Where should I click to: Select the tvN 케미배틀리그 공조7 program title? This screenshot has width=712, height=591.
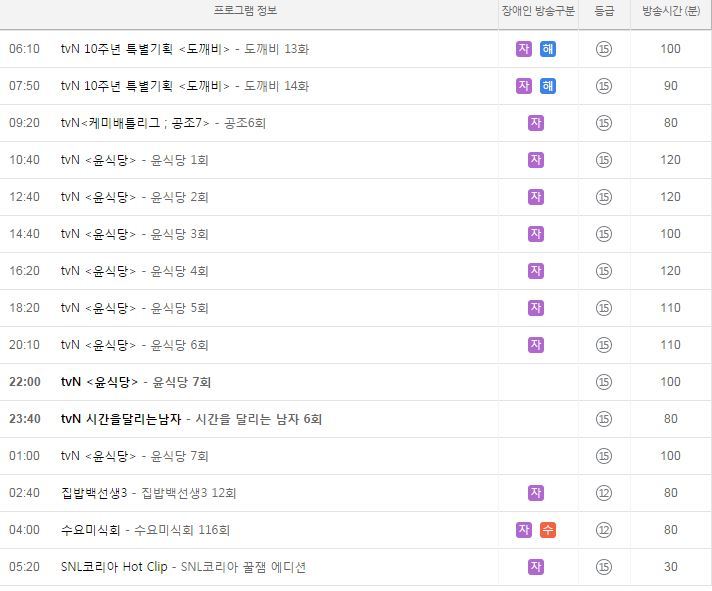point(163,123)
